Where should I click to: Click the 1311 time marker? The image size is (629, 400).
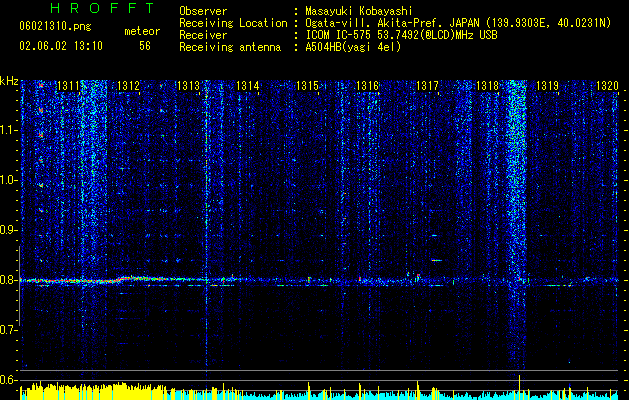[68, 86]
